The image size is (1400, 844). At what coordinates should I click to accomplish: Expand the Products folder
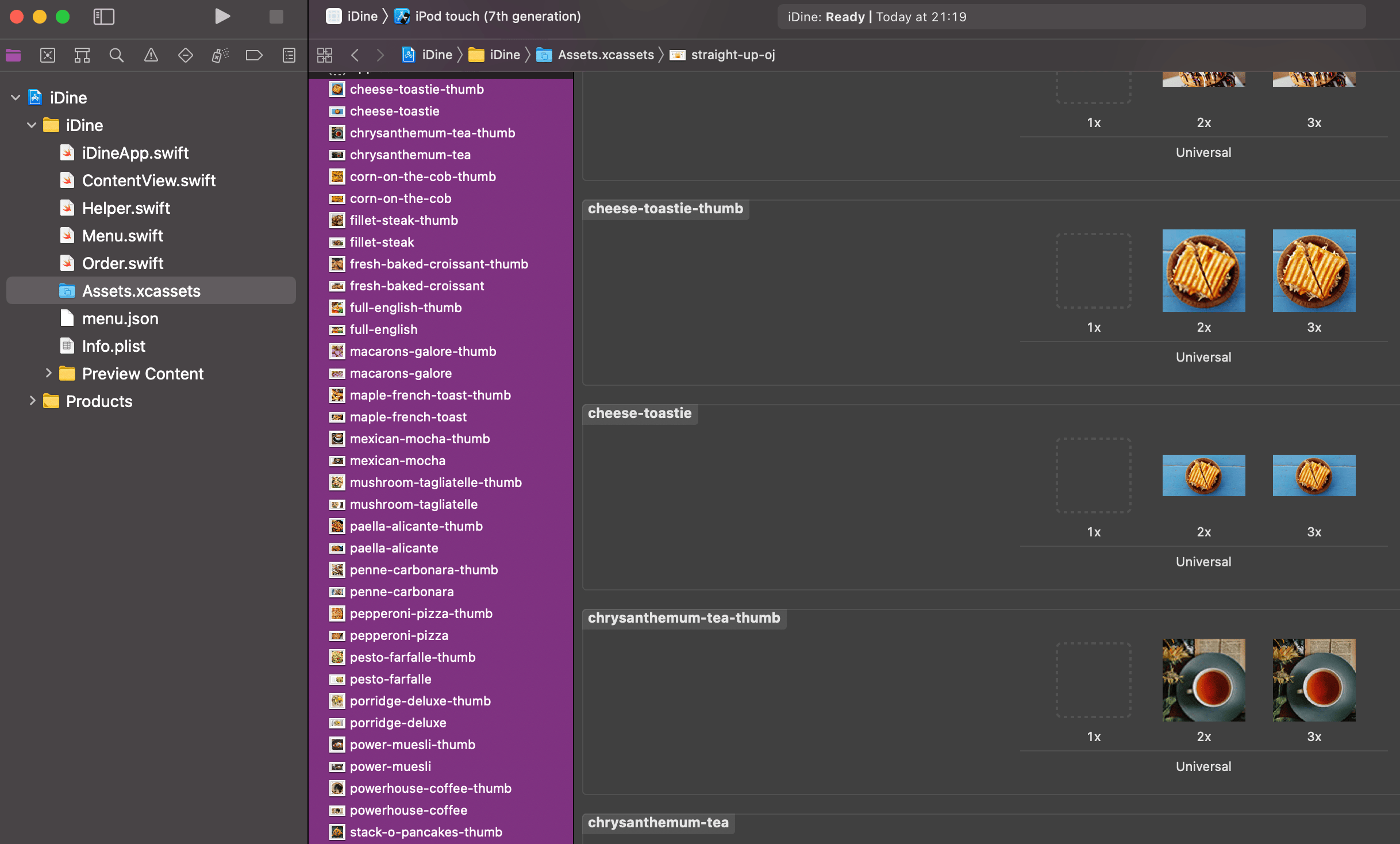32,401
